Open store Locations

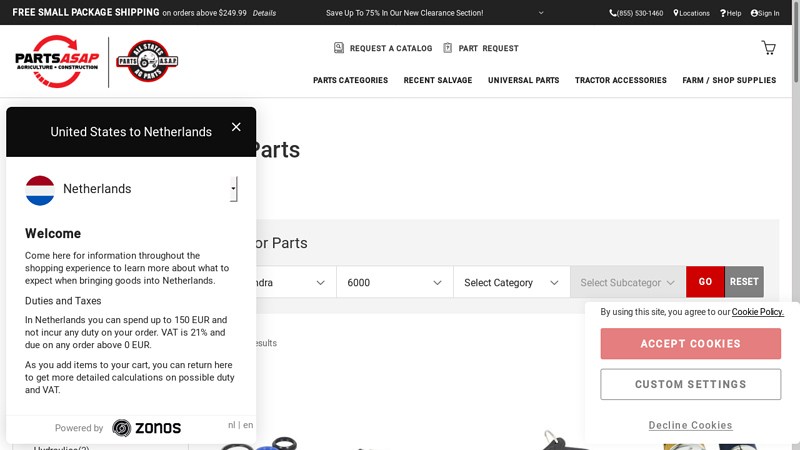point(692,13)
